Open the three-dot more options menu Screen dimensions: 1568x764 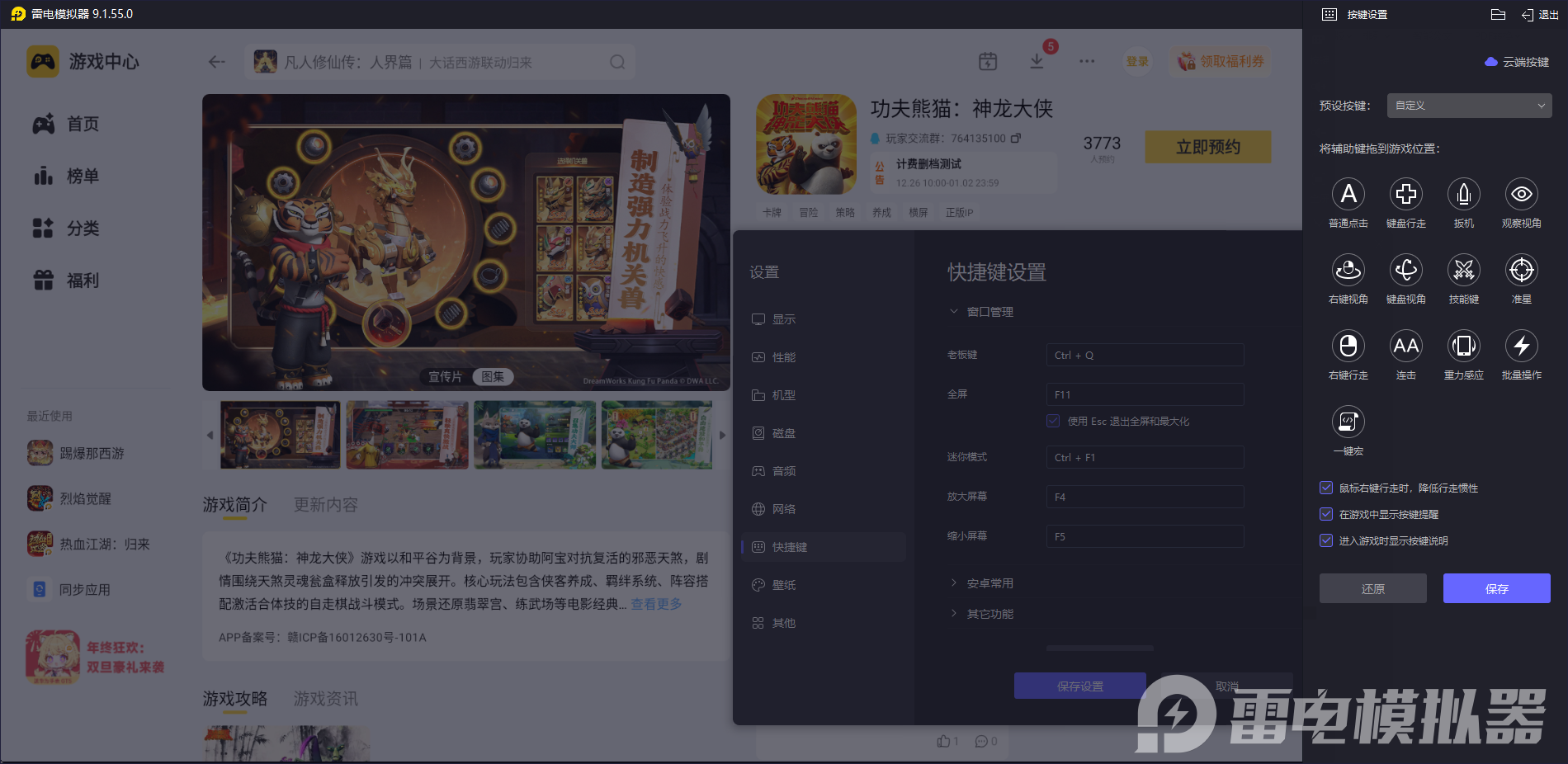point(1087,61)
